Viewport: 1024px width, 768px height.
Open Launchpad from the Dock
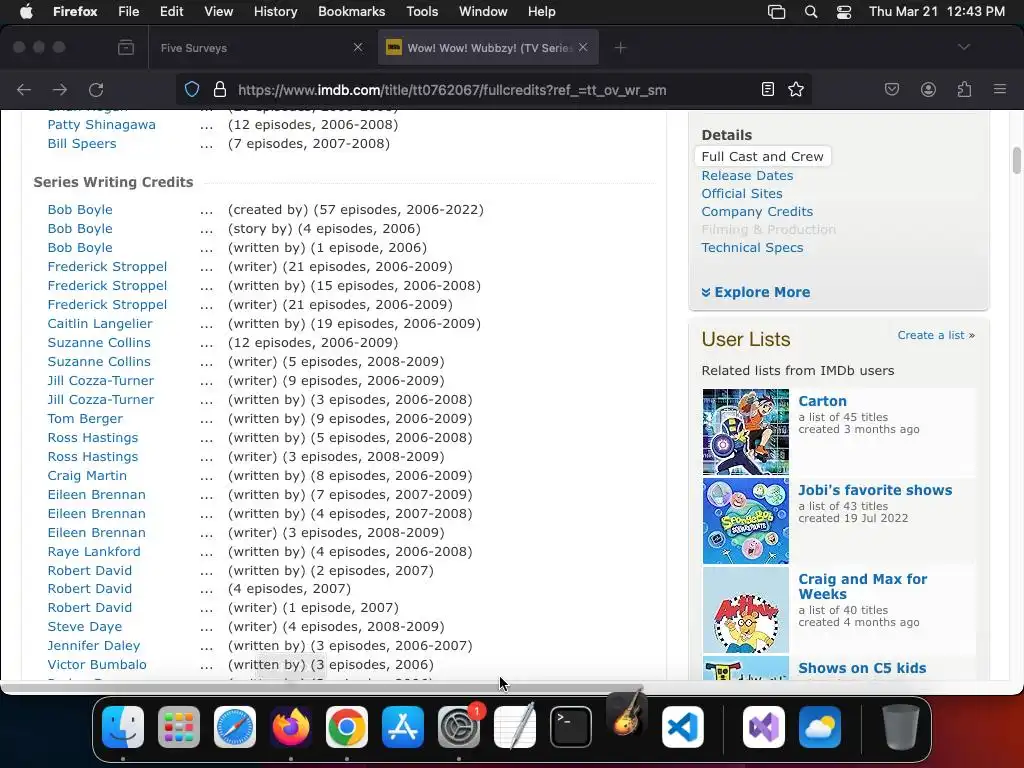pyautogui.click(x=179, y=727)
